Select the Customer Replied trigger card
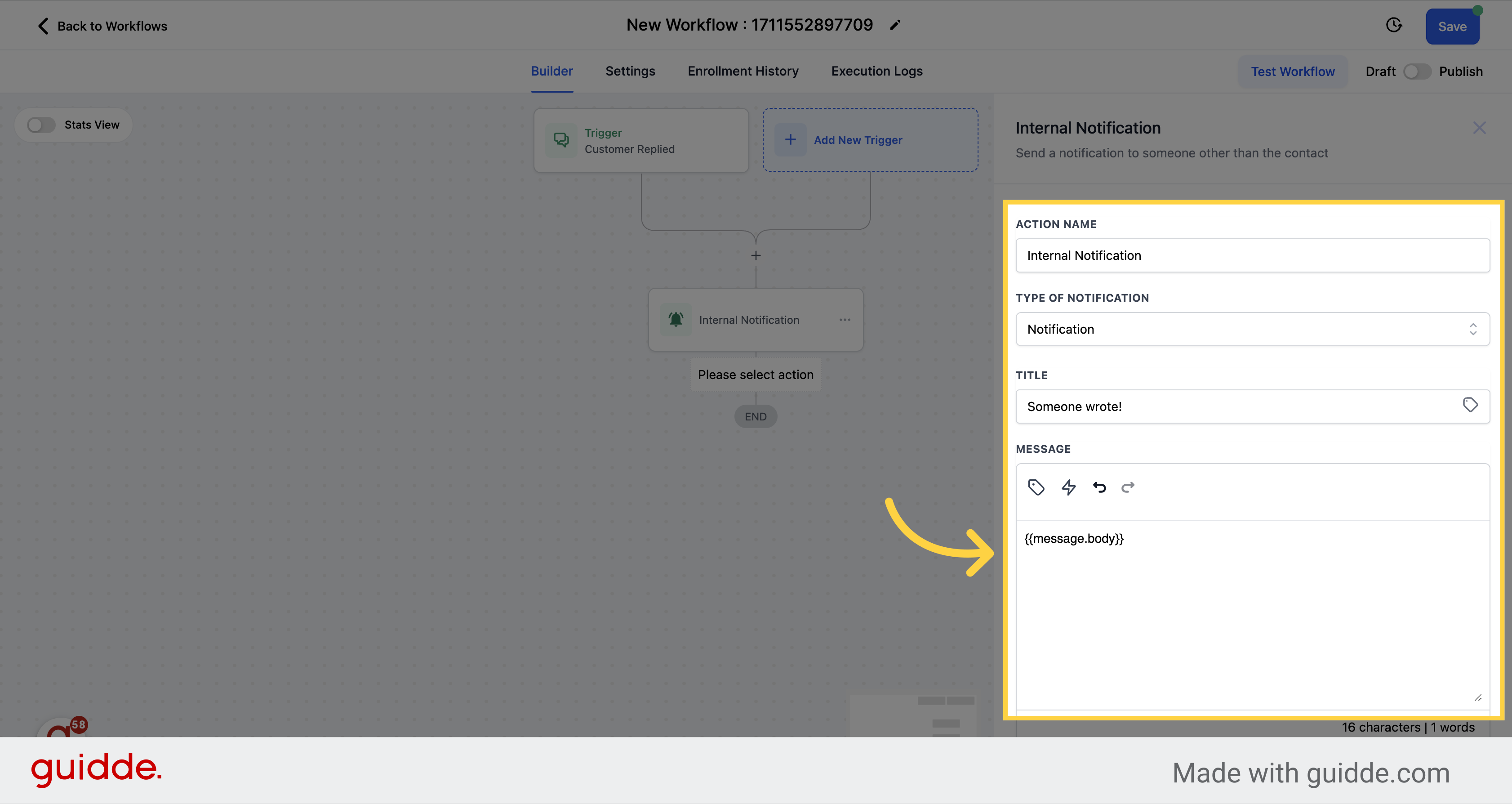The image size is (1512, 804). pos(641,140)
